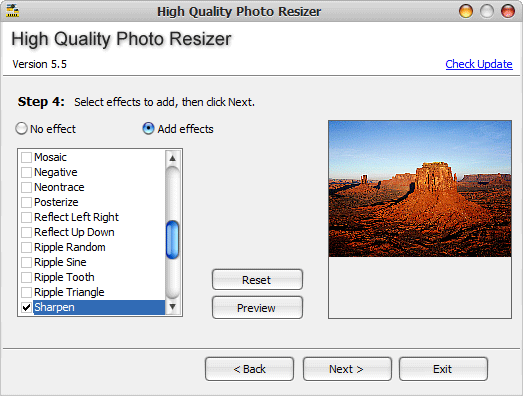Click the Exit button
This screenshot has width=523, height=396.
coord(443,369)
